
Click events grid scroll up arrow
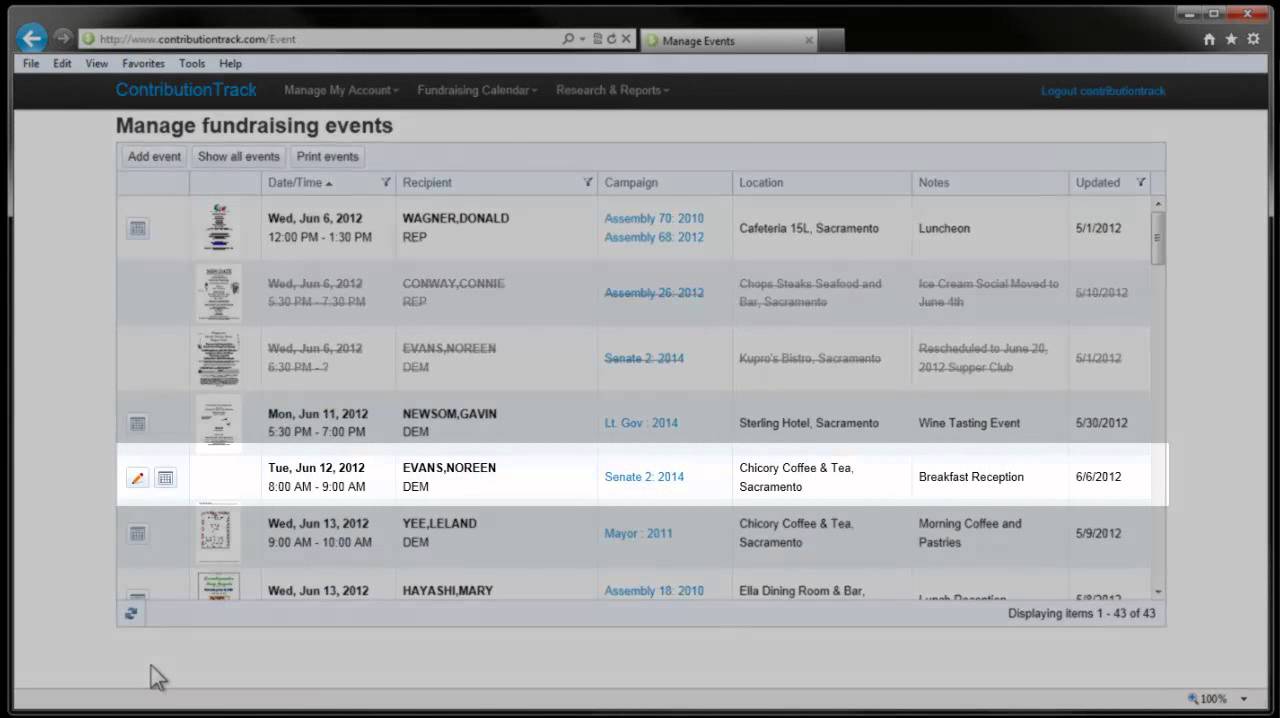(x=1158, y=203)
